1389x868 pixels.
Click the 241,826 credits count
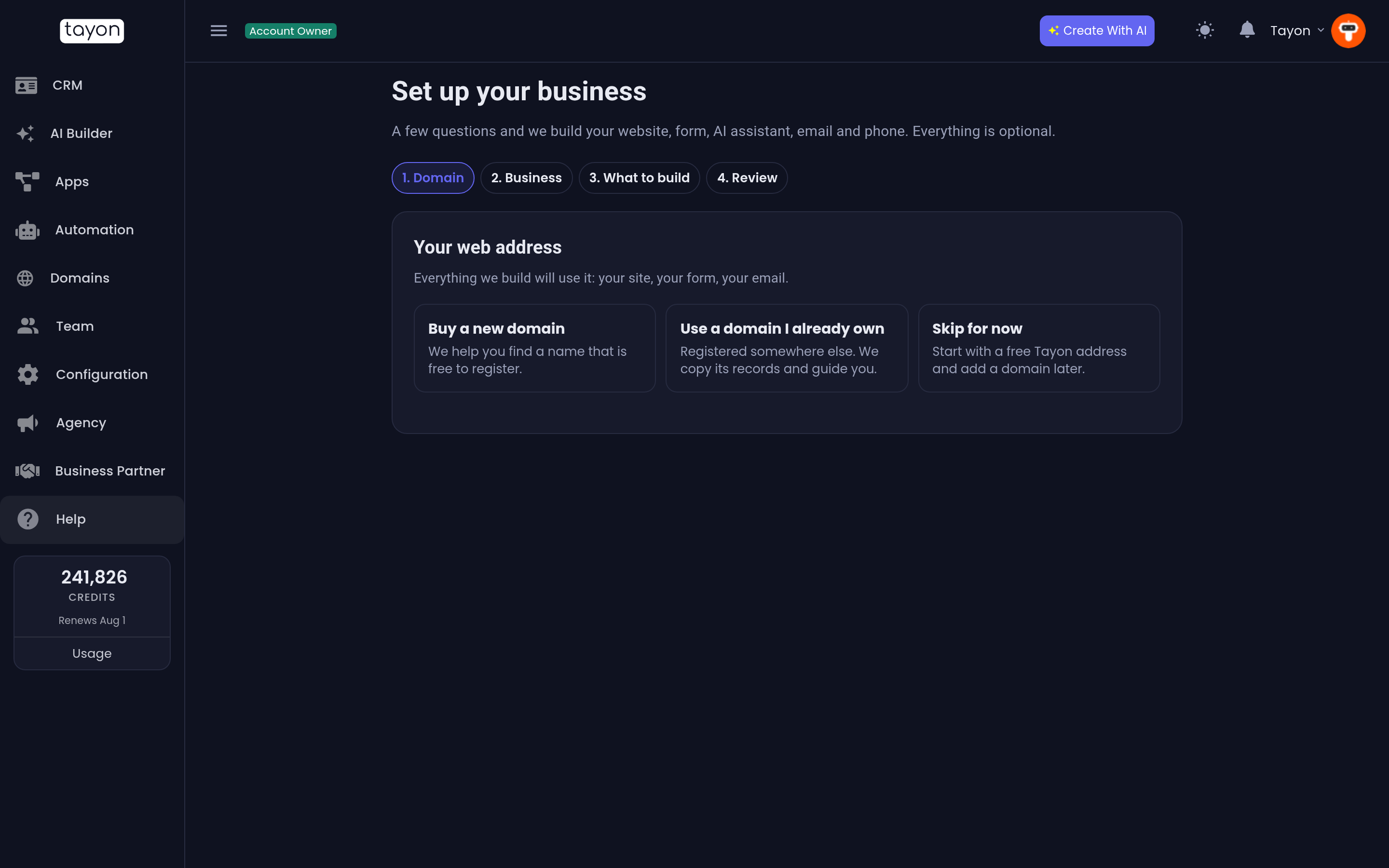94,578
